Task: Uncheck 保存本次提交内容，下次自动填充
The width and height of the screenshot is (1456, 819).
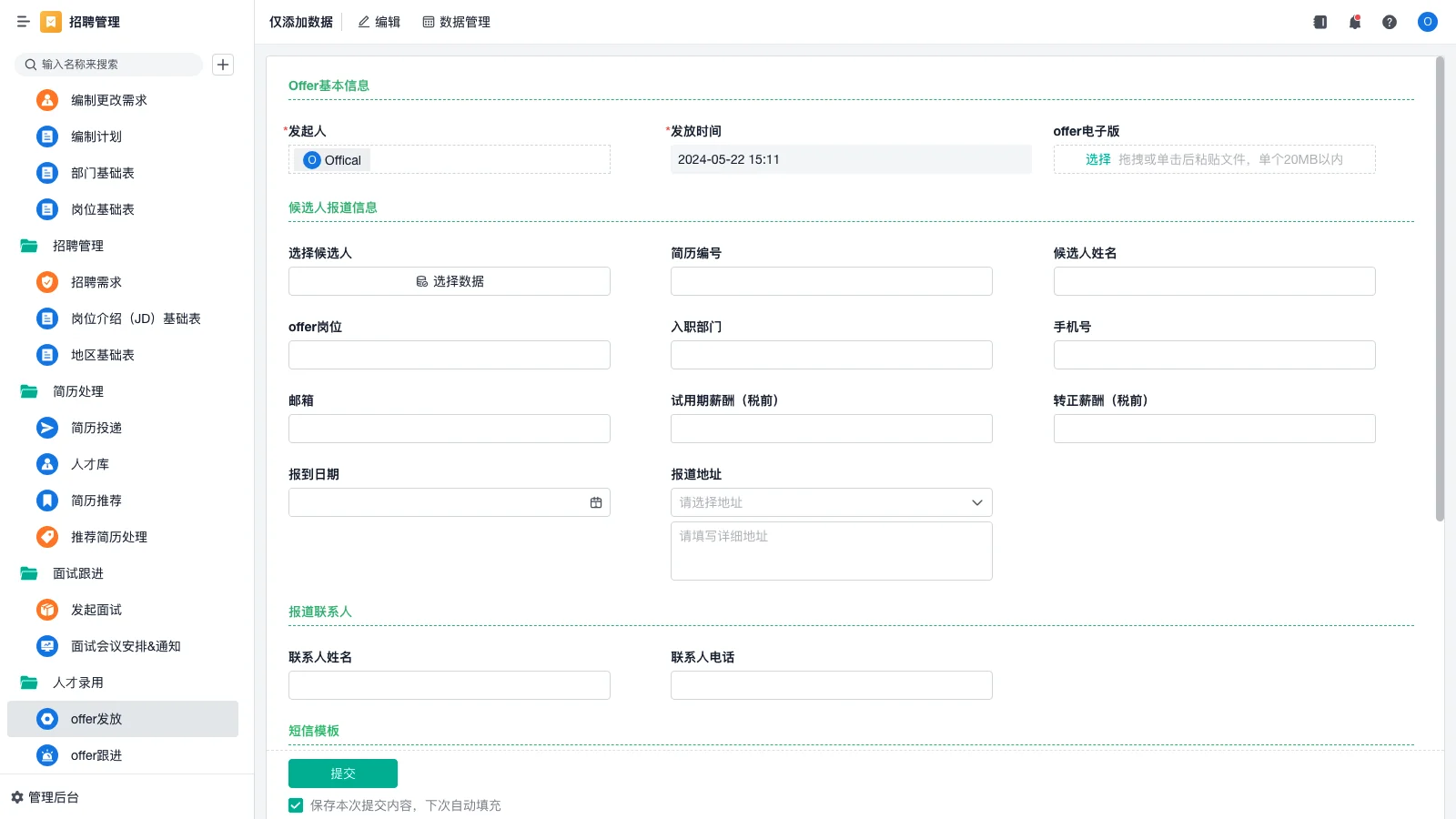Action: point(295,804)
